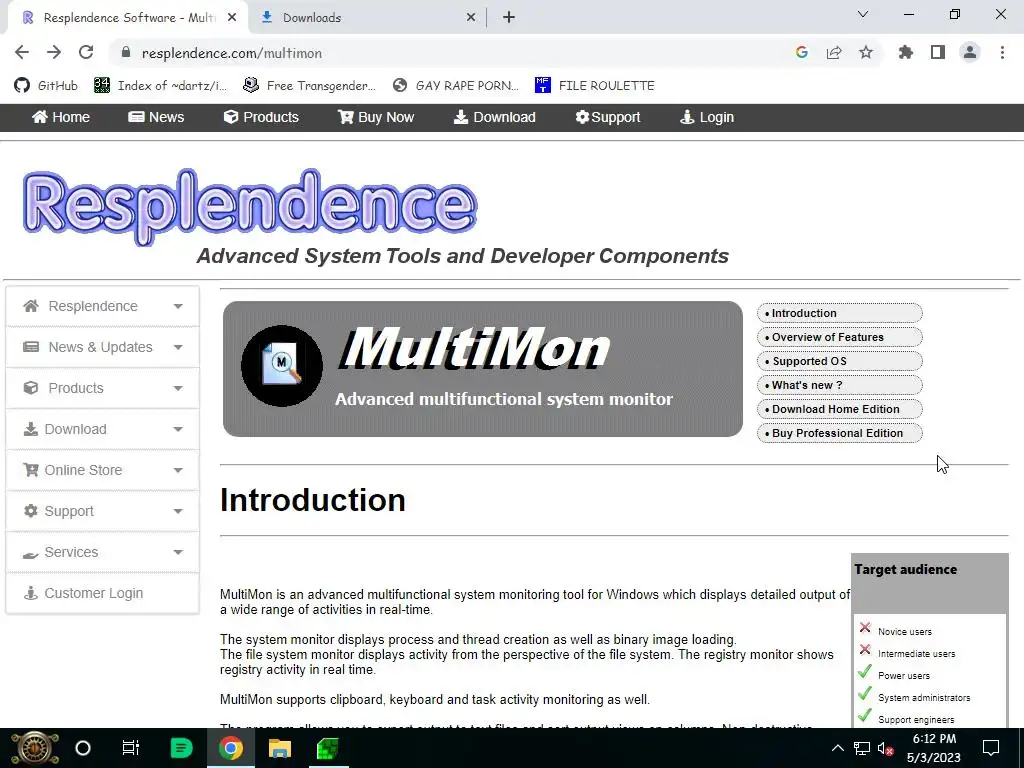The image size is (1024, 768).
Task: Open the Index of ~dartz bookmark
Action: (161, 86)
